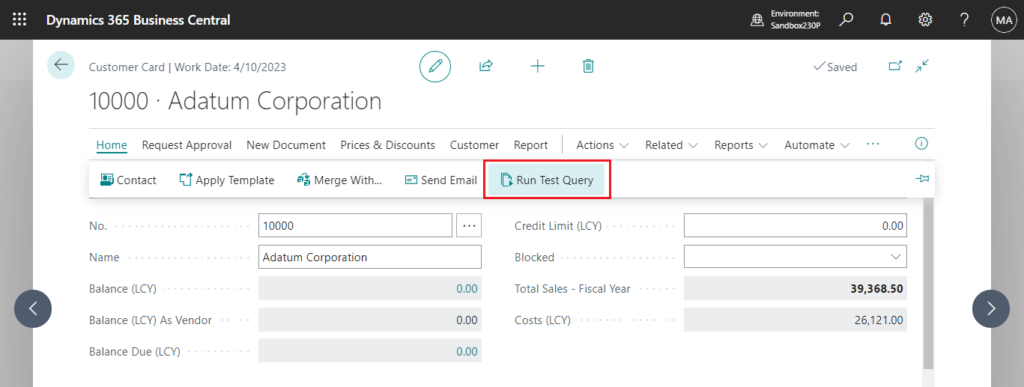Open the page in a new window
1024x387 pixels.
click(x=895, y=66)
